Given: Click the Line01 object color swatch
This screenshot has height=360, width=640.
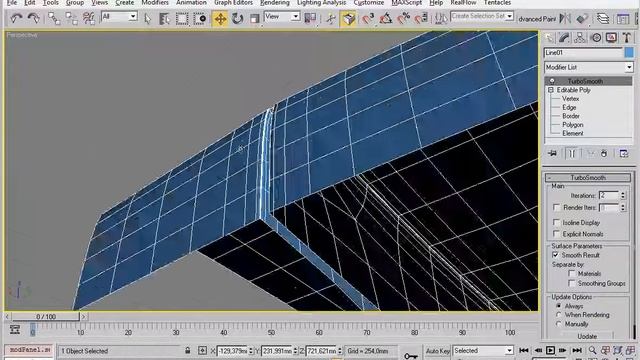Looking at the screenshot, I should 629,52.
